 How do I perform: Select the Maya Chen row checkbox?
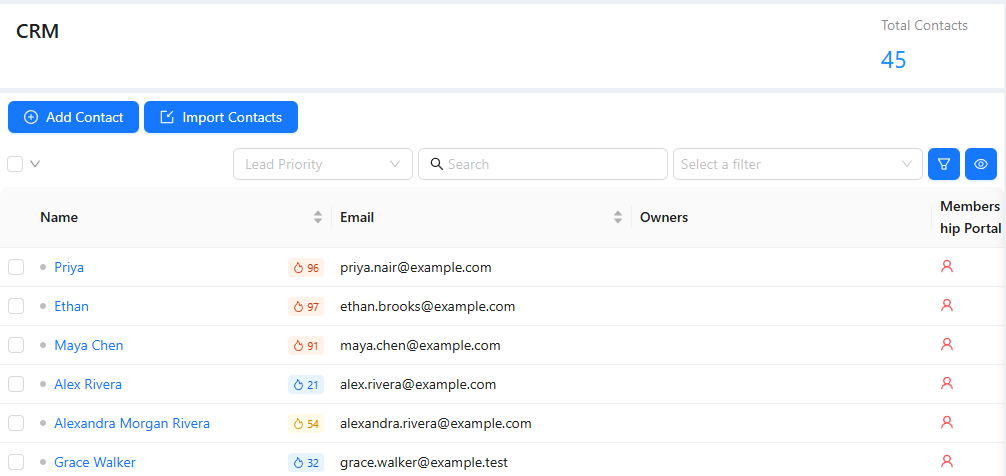click(x=16, y=346)
